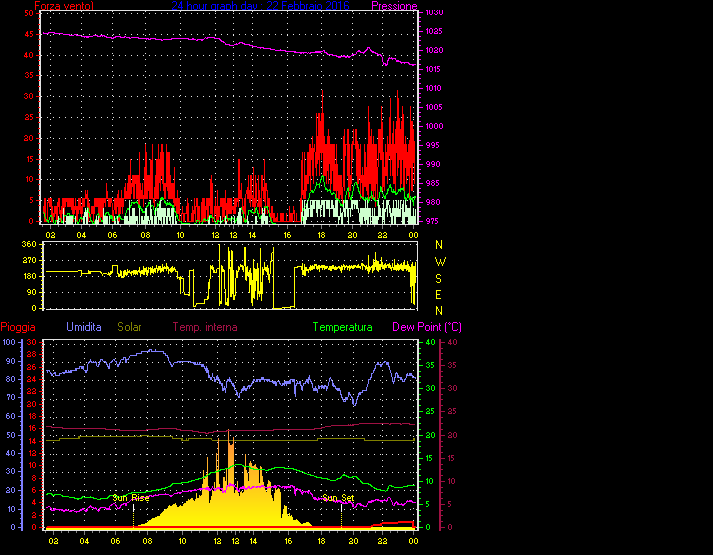Click the blue 'Umidita' legend label

(84, 327)
